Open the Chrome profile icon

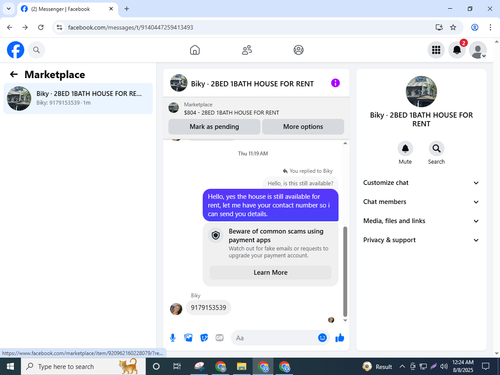(x=475, y=27)
